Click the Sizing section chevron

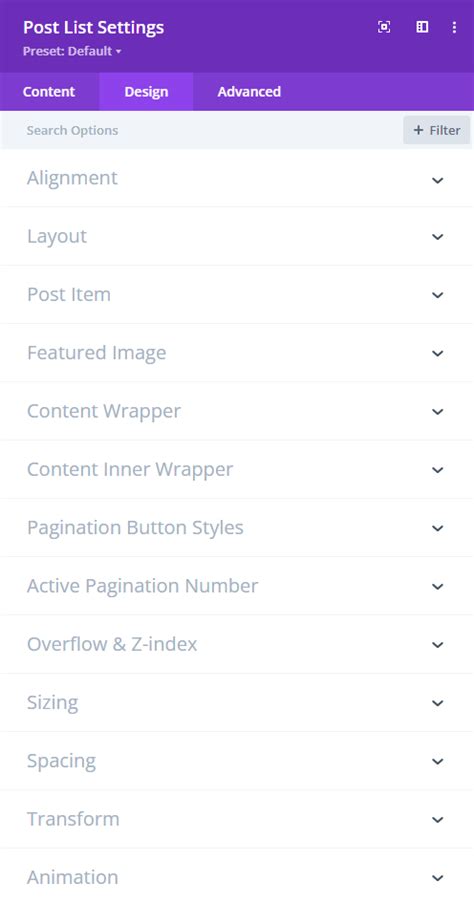click(x=438, y=703)
